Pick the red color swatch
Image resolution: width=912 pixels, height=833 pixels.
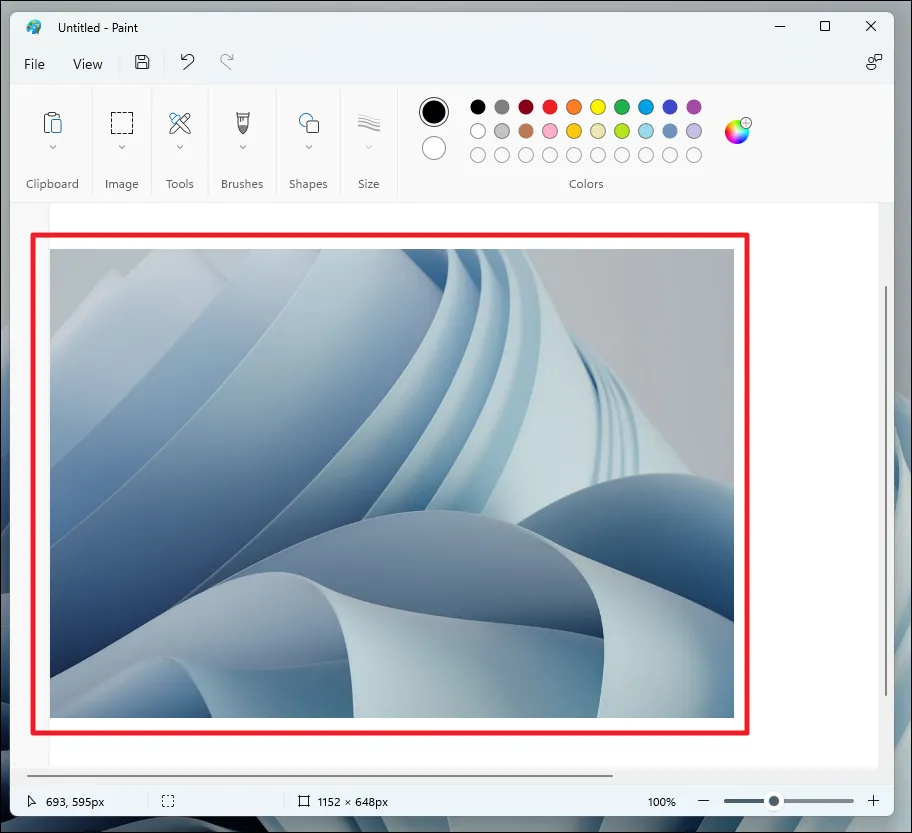tap(550, 107)
